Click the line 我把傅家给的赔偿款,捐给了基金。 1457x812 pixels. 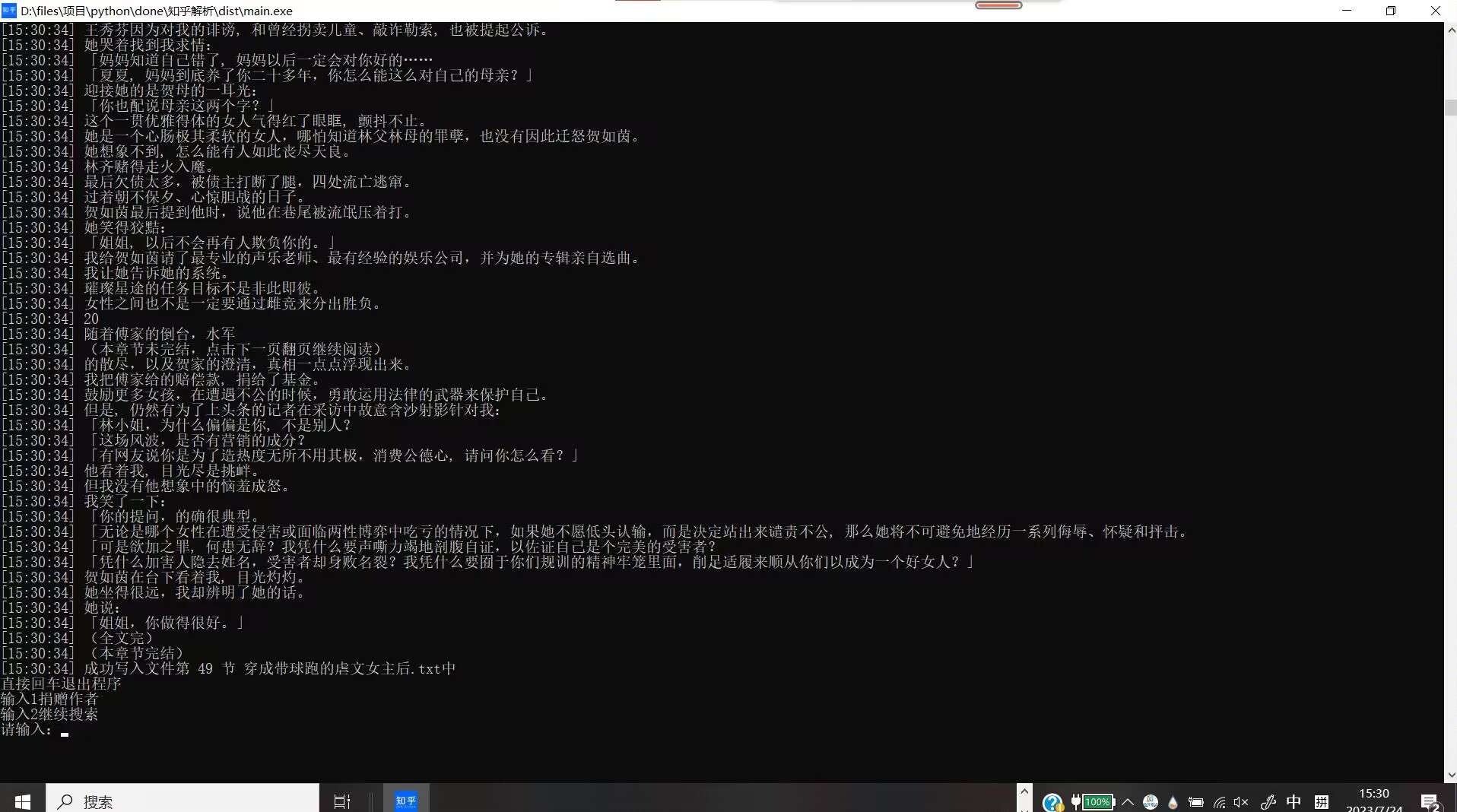pyautogui.click(x=161, y=379)
